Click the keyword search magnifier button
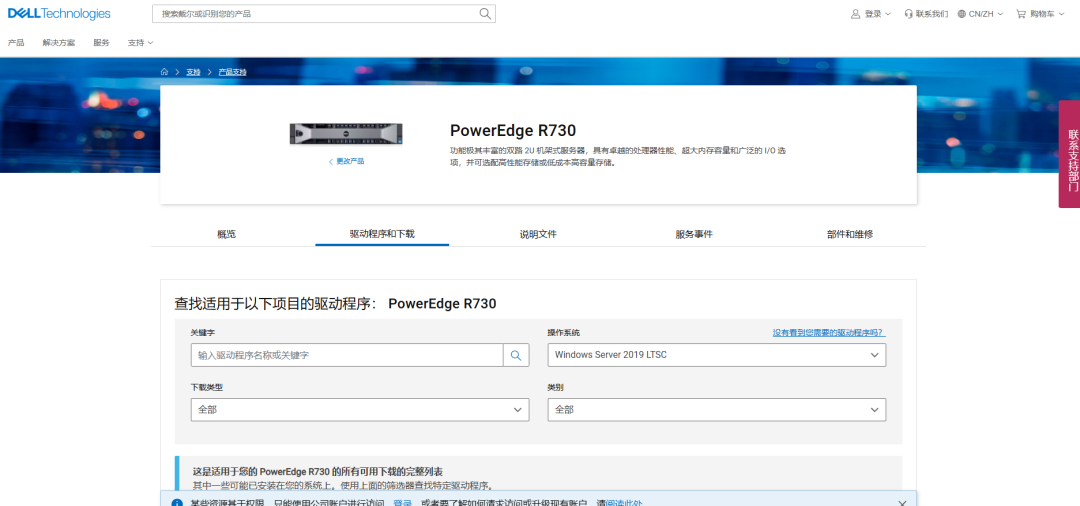This screenshot has width=1080, height=506. pyautogui.click(x=516, y=355)
